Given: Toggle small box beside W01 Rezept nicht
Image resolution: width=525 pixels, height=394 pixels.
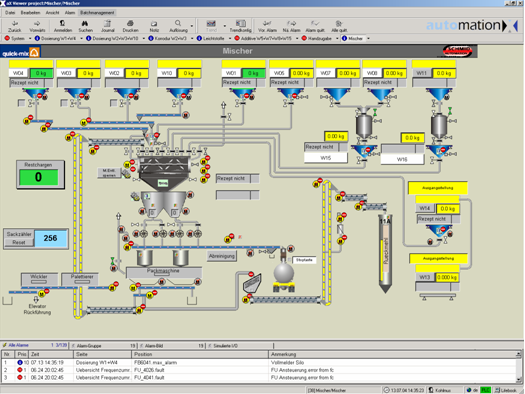Looking at the screenshot, I should pyautogui.click(x=261, y=82).
